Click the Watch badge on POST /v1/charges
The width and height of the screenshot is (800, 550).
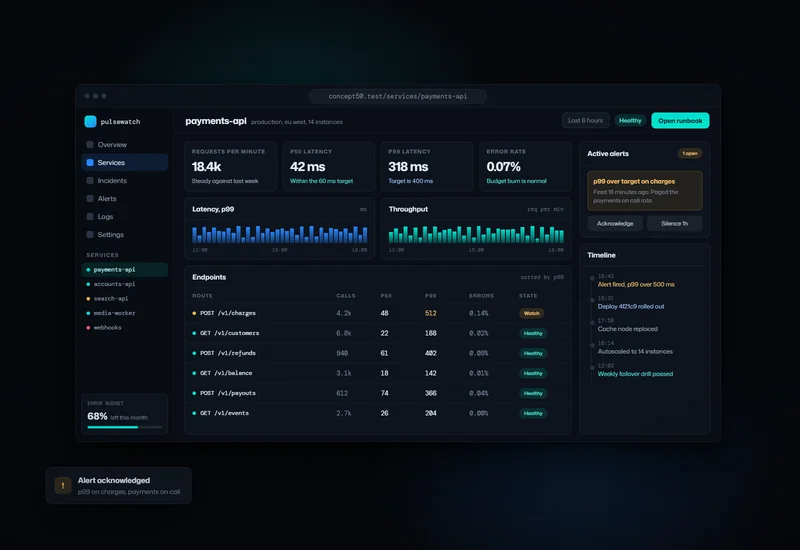point(531,313)
